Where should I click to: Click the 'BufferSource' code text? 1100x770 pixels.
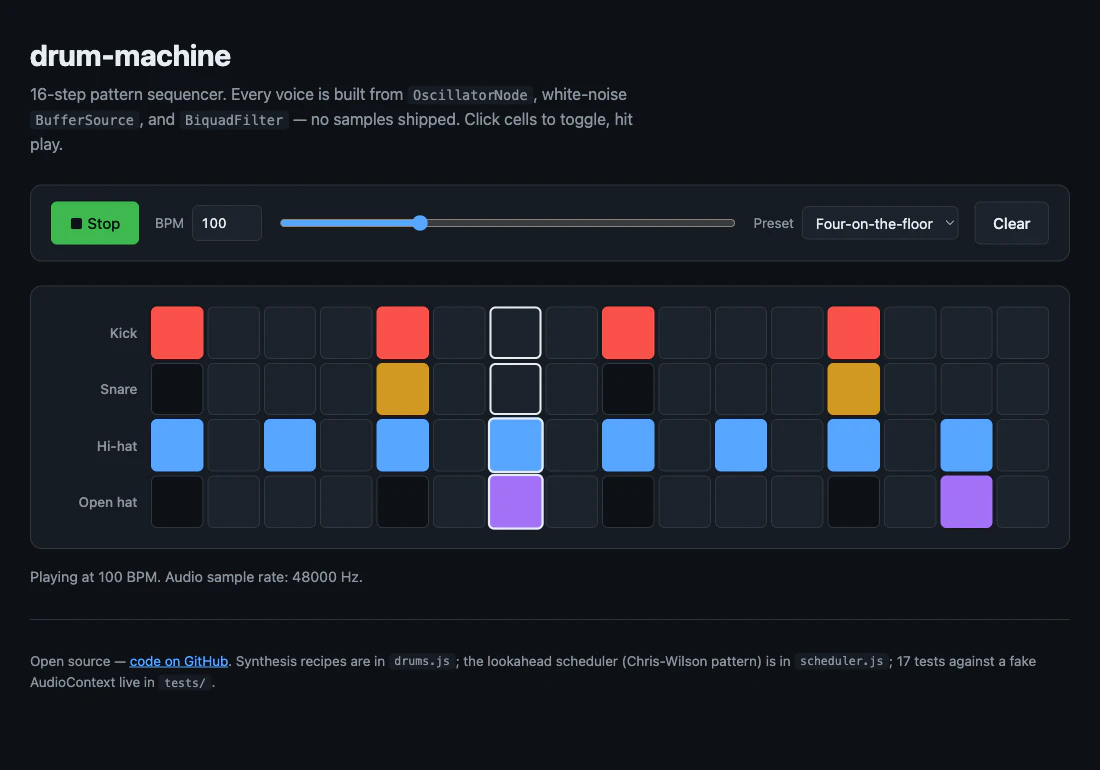pos(84,120)
